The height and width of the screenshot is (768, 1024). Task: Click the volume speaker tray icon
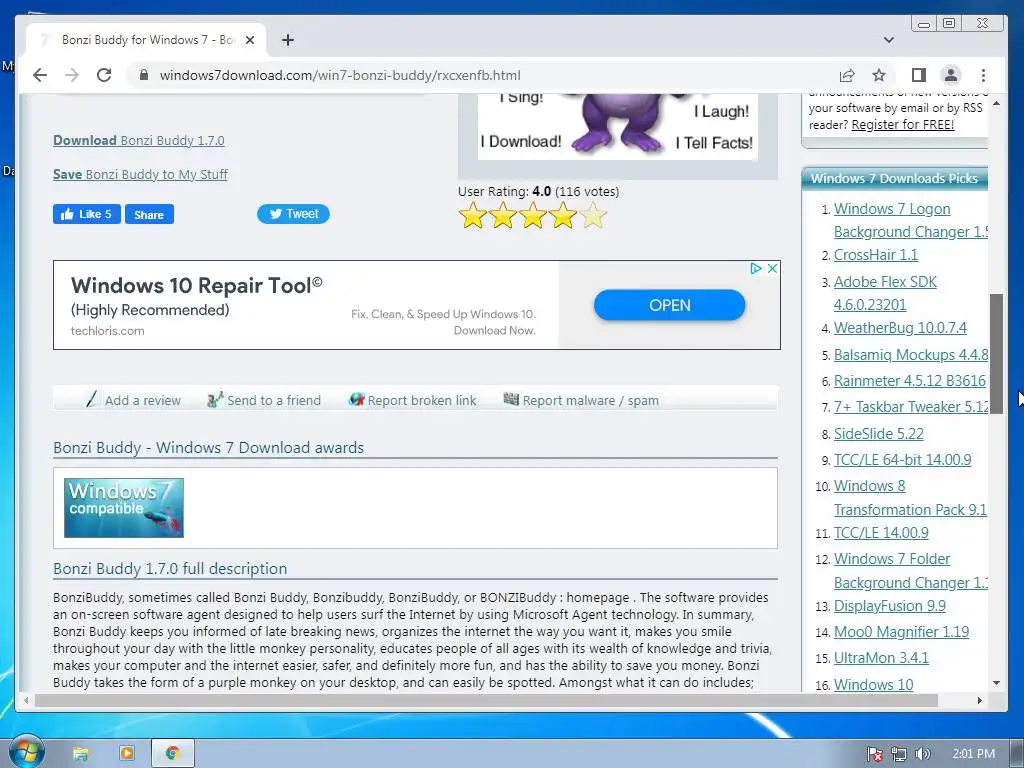coord(922,754)
